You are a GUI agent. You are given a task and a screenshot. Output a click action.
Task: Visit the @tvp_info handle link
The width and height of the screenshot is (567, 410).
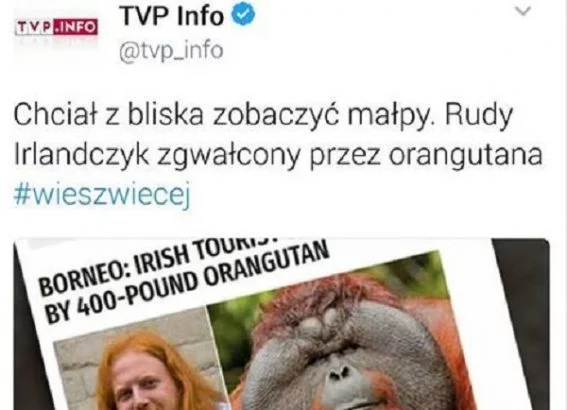tap(171, 51)
